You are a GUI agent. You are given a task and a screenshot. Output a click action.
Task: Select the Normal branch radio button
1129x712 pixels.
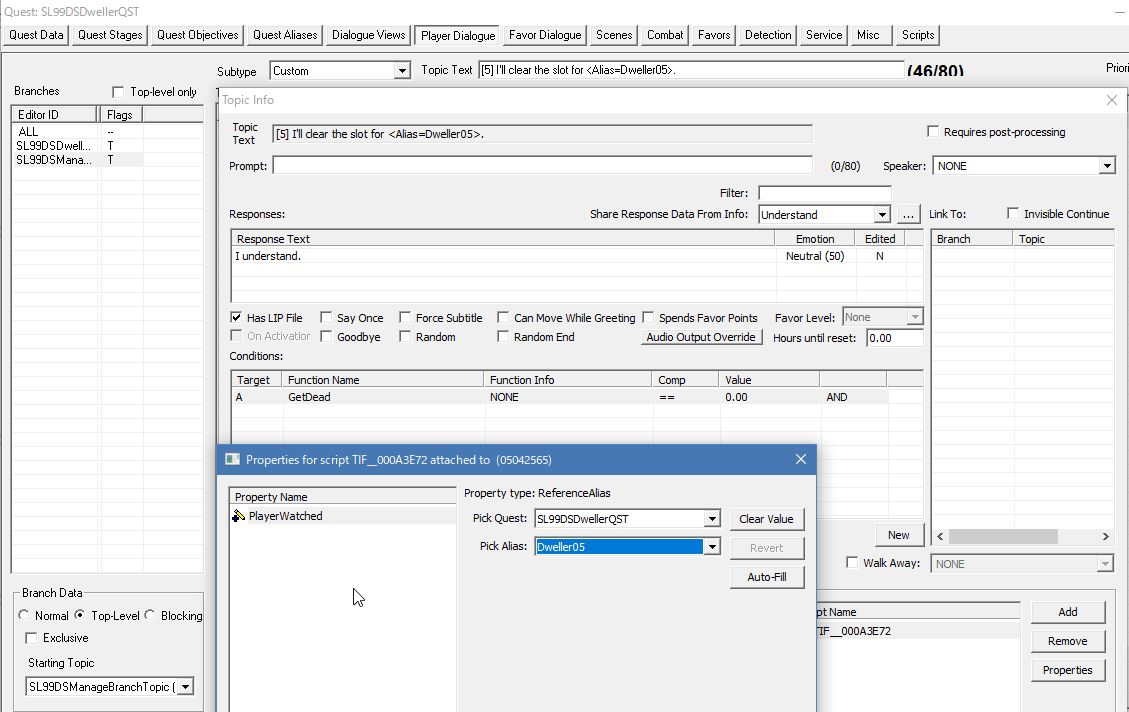click(x=24, y=615)
